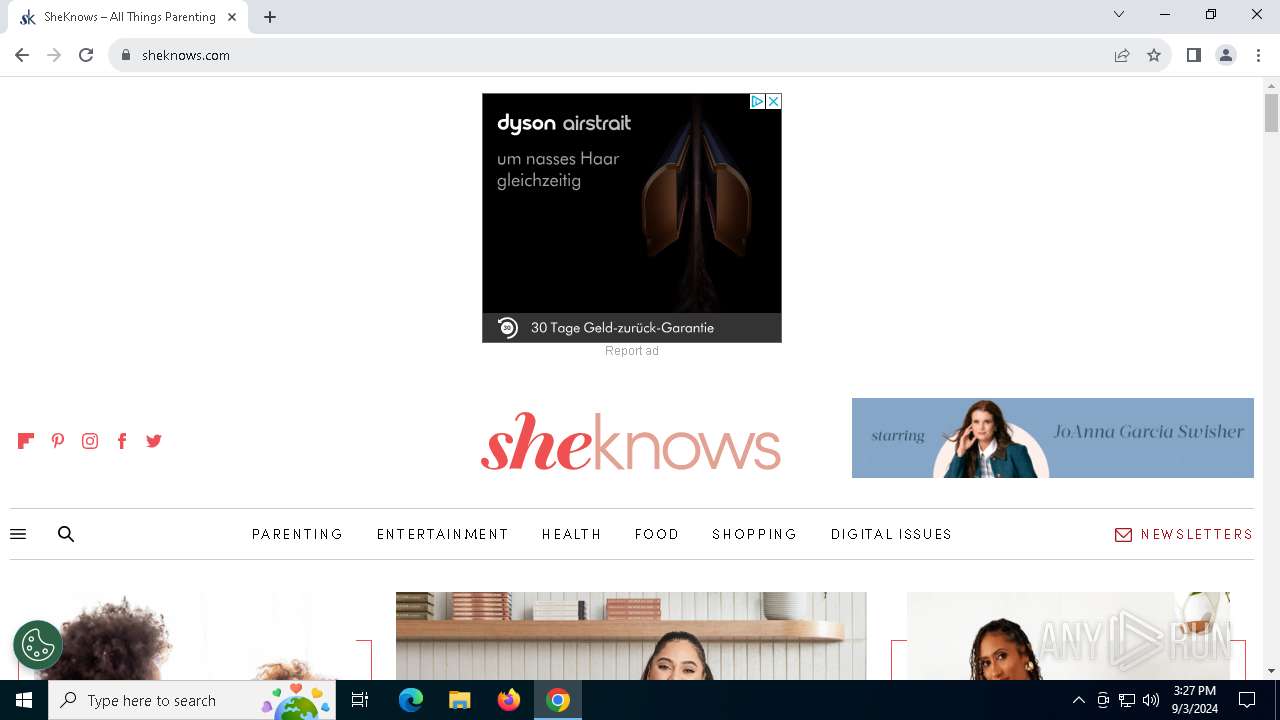Open the Health section
The image size is (1280, 720).
coord(572,534)
